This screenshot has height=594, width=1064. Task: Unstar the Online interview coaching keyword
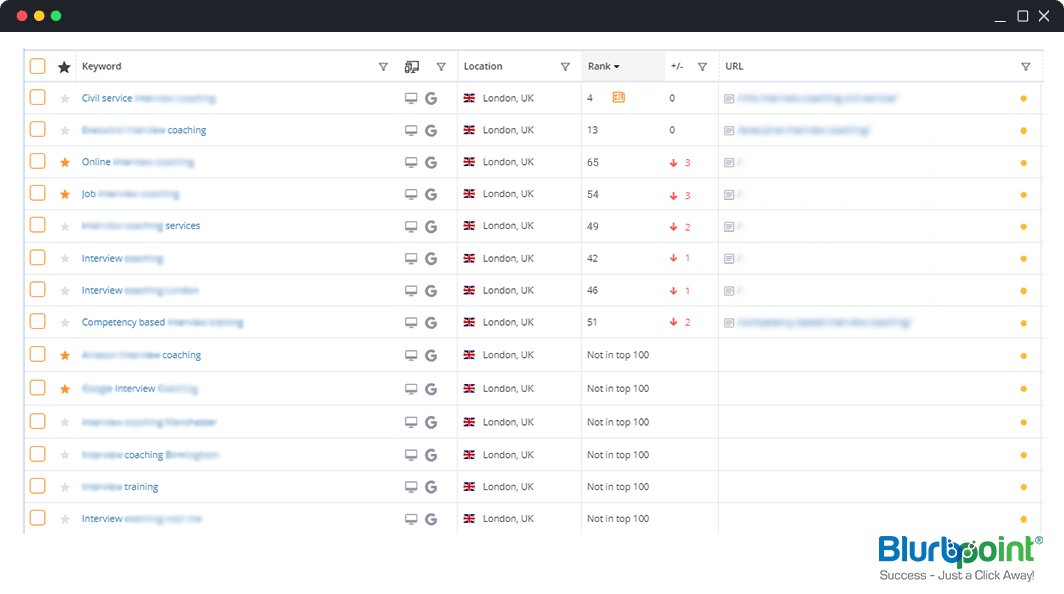click(x=65, y=162)
